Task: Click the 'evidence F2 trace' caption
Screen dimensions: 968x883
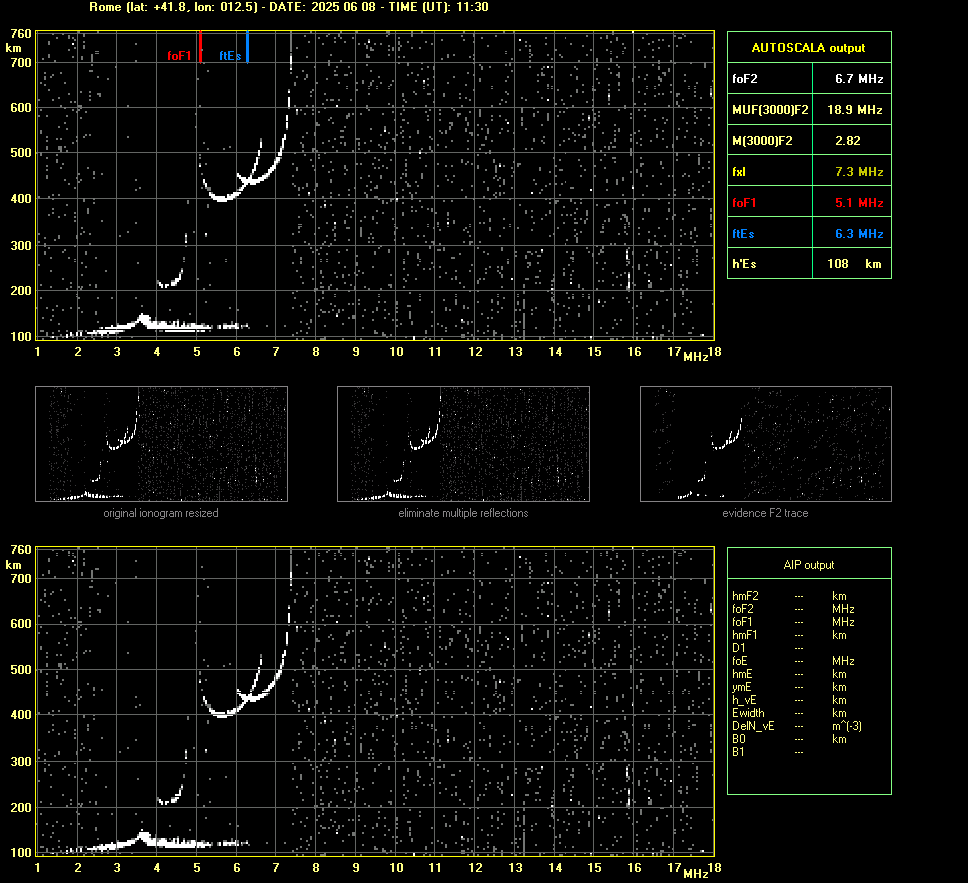Action: [x=766, y=513]
